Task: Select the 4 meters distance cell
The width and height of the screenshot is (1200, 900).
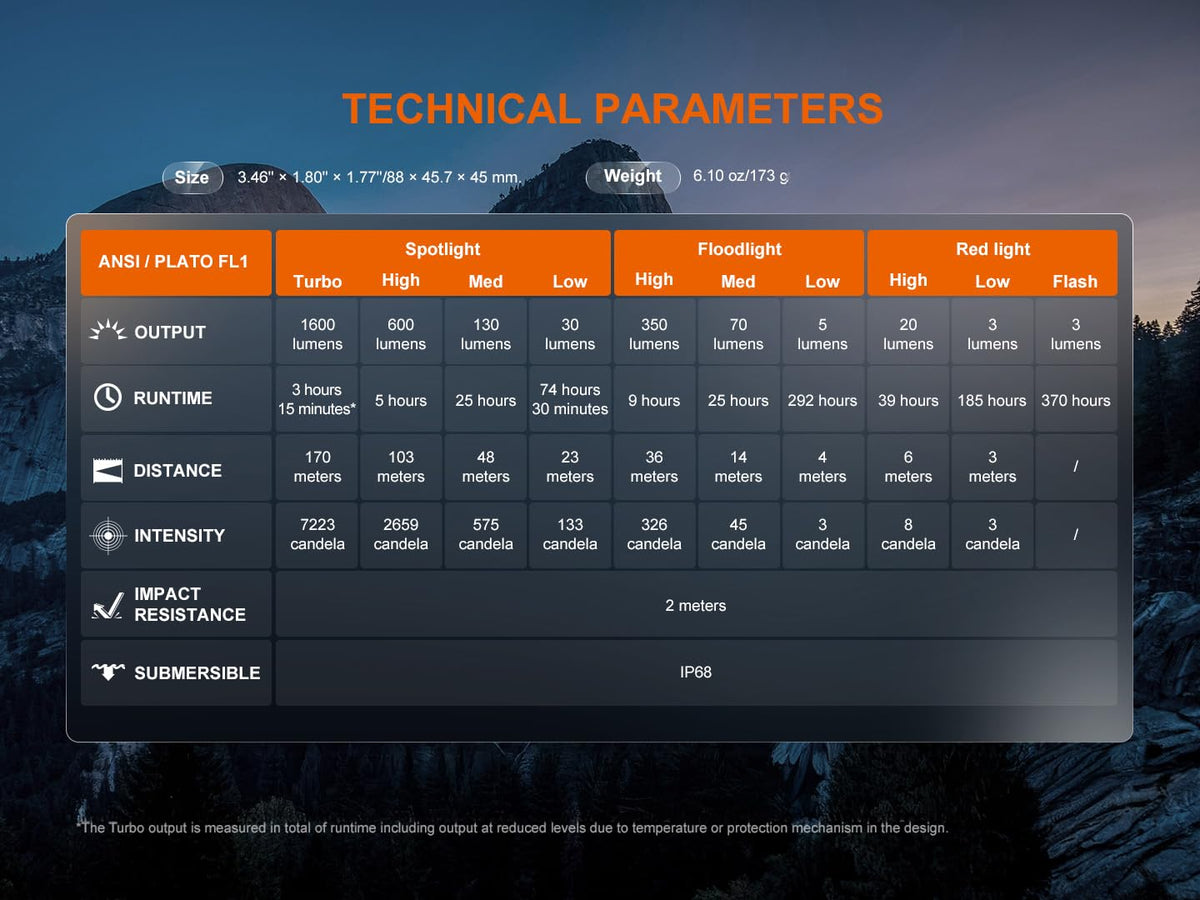Action: point(822,467)
